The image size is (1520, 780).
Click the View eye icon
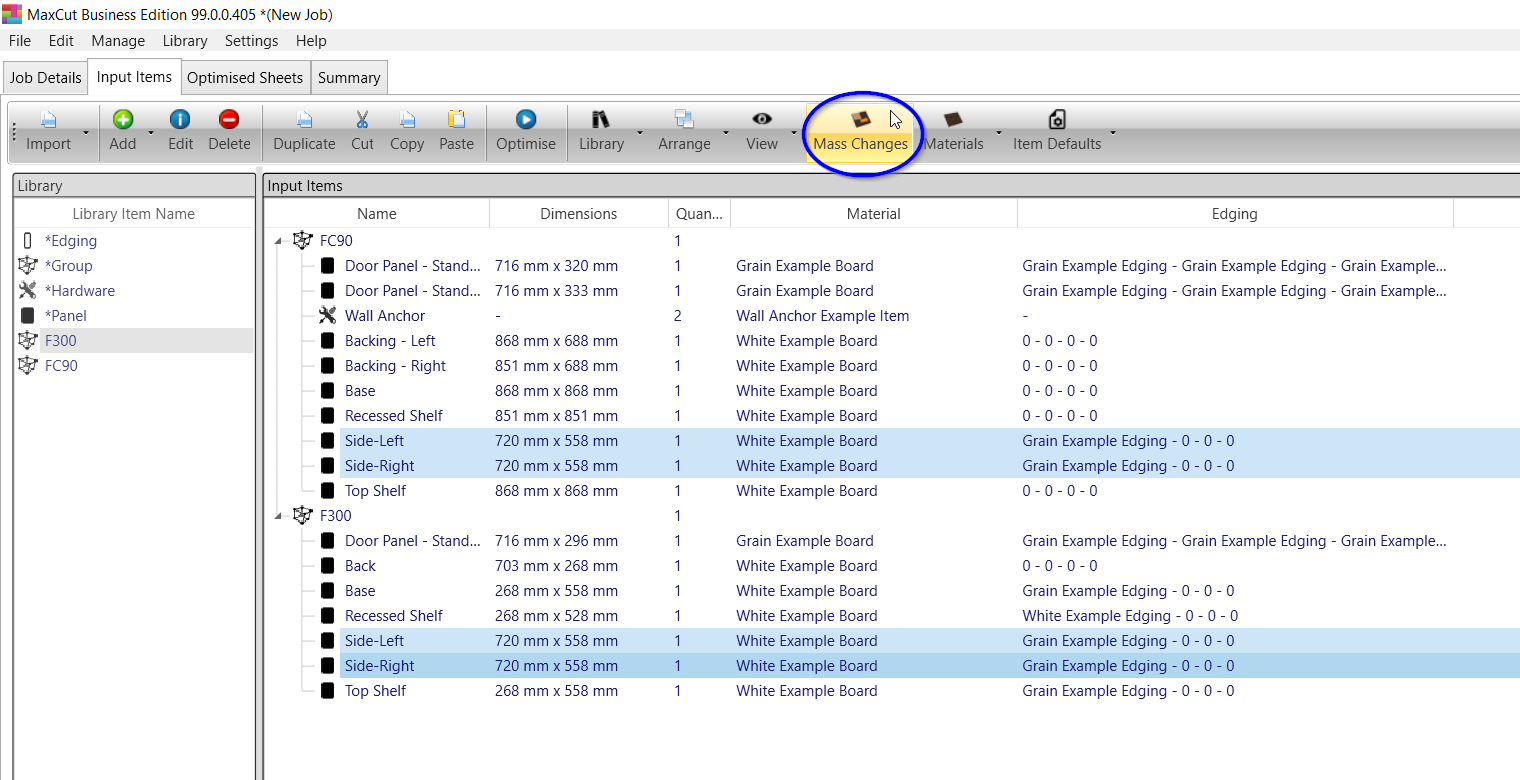762,120
